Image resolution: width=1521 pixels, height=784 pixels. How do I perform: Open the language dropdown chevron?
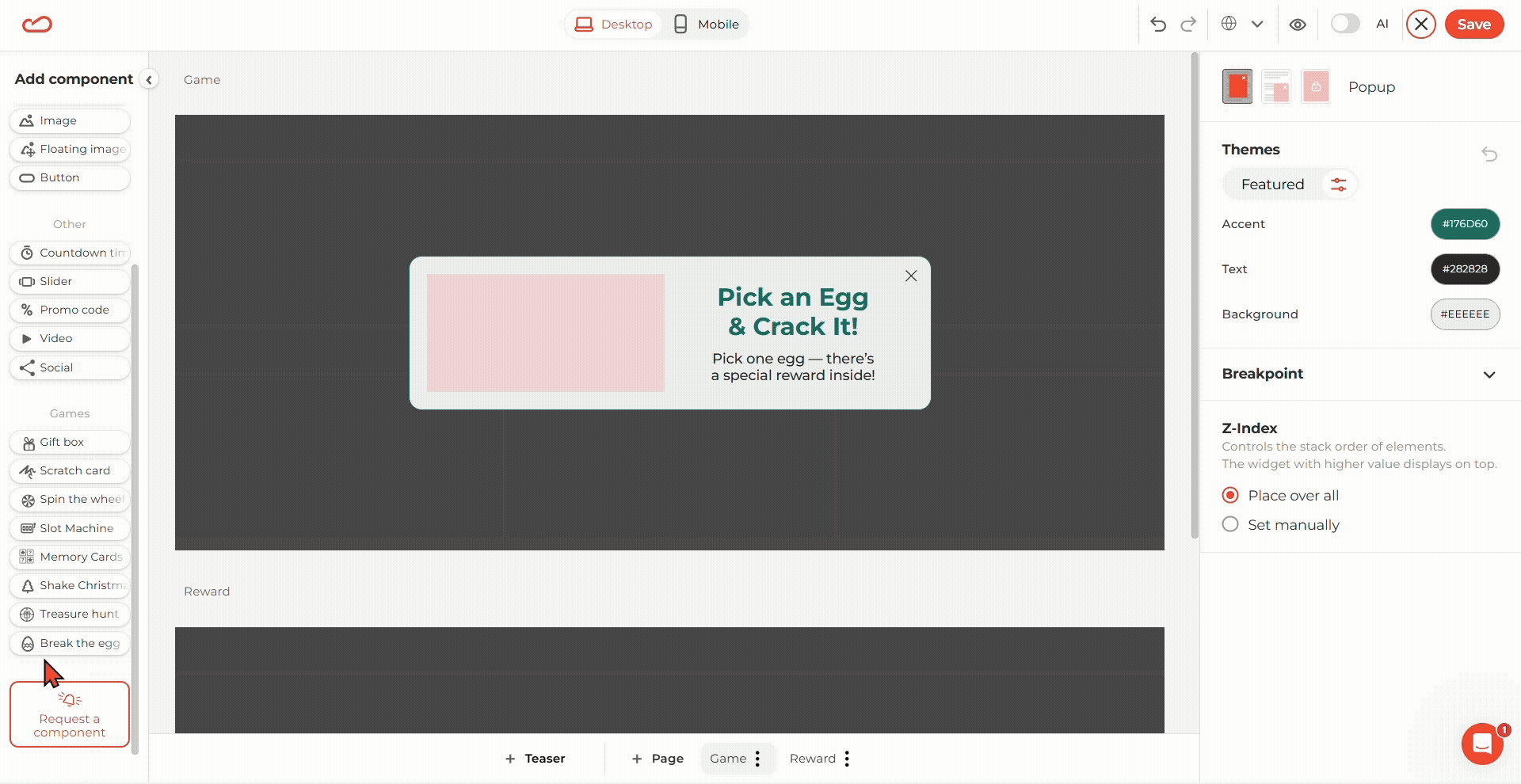pos(1257,25)
